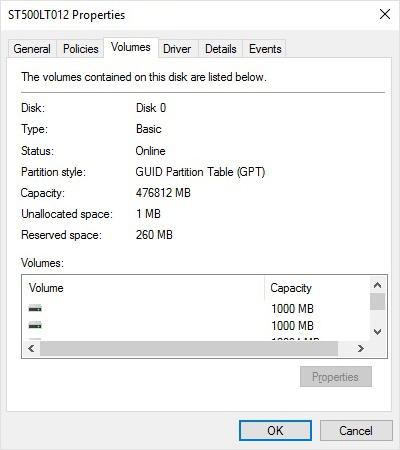Click the Cancel button
Viewport: 400px width, 450px height.
[x=356, y=430]
